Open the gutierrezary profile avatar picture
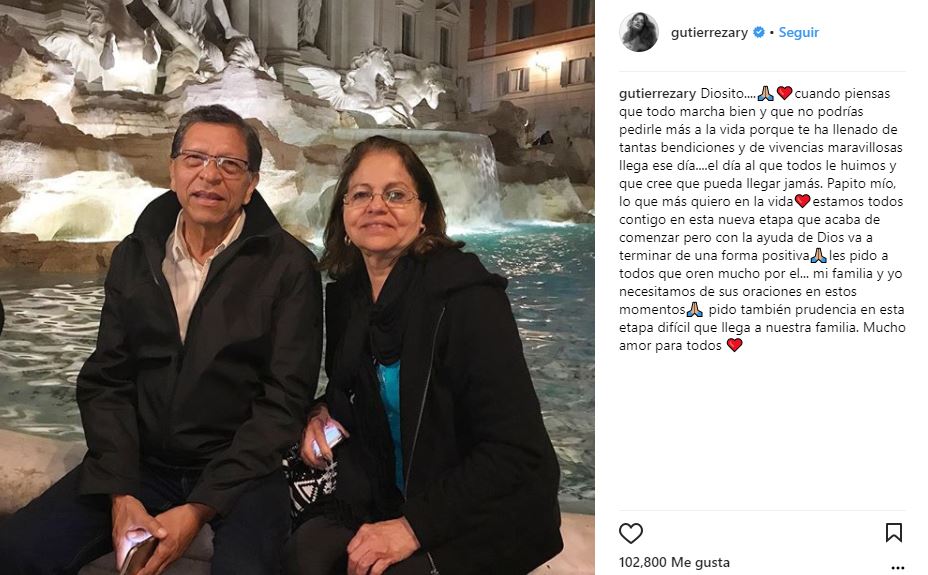This screenshot has width=928, height=575. click(x=639, y=32)
